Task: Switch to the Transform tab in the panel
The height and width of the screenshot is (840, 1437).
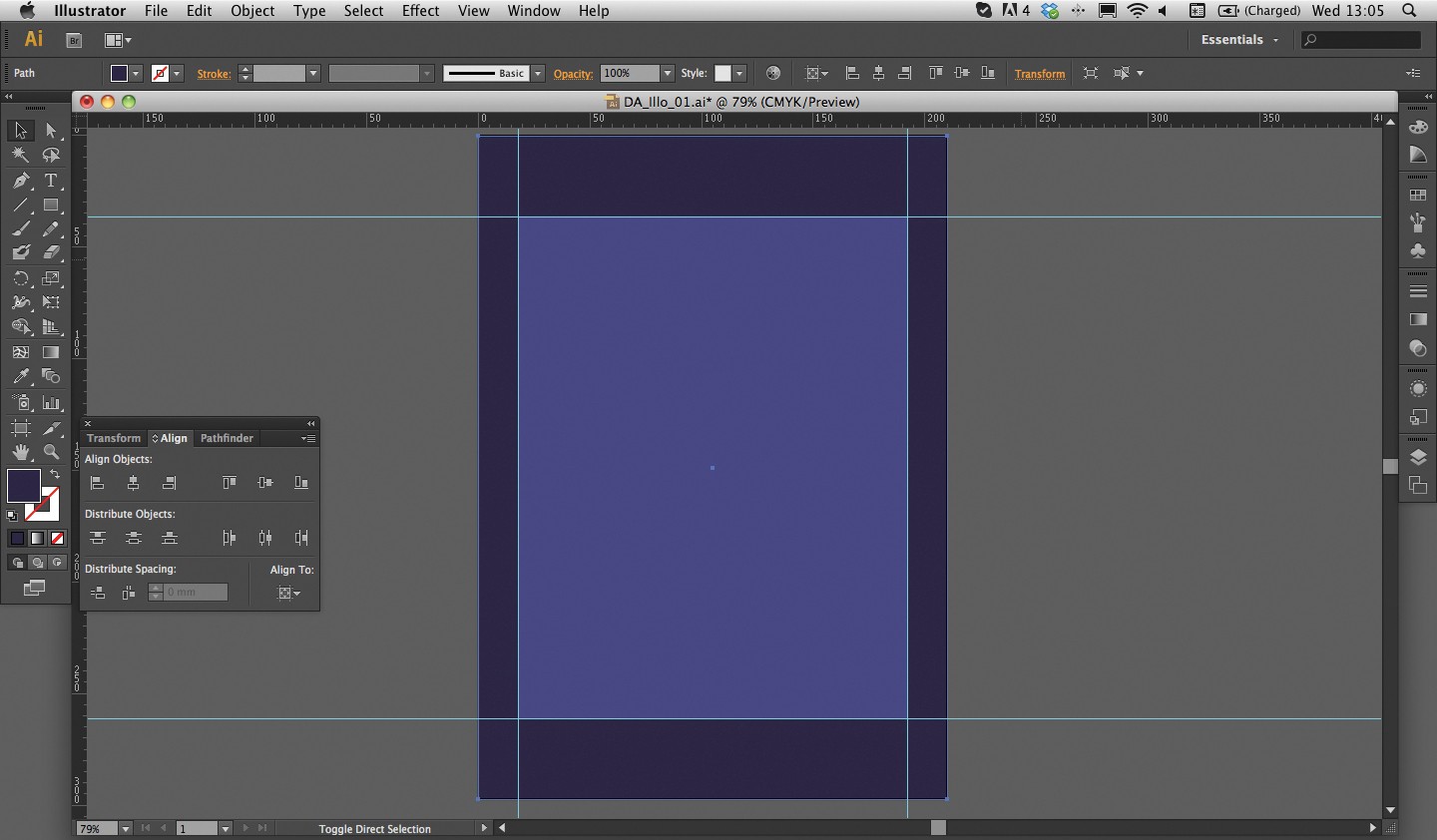Action: click(x=114, y=438)
